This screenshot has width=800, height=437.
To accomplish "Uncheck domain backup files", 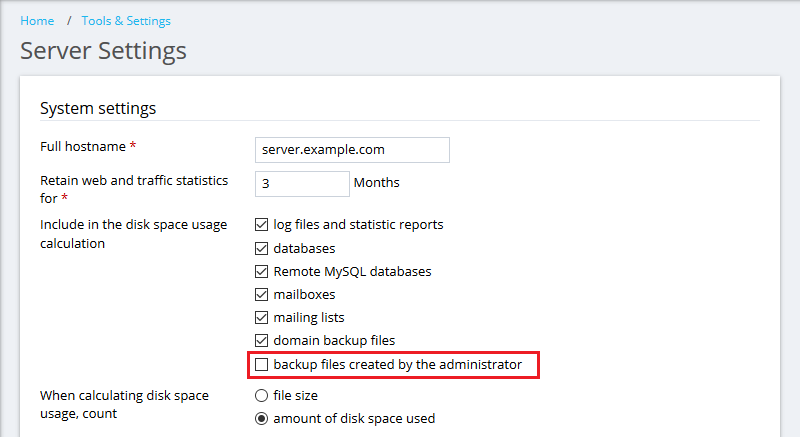I will click(261, 340).
